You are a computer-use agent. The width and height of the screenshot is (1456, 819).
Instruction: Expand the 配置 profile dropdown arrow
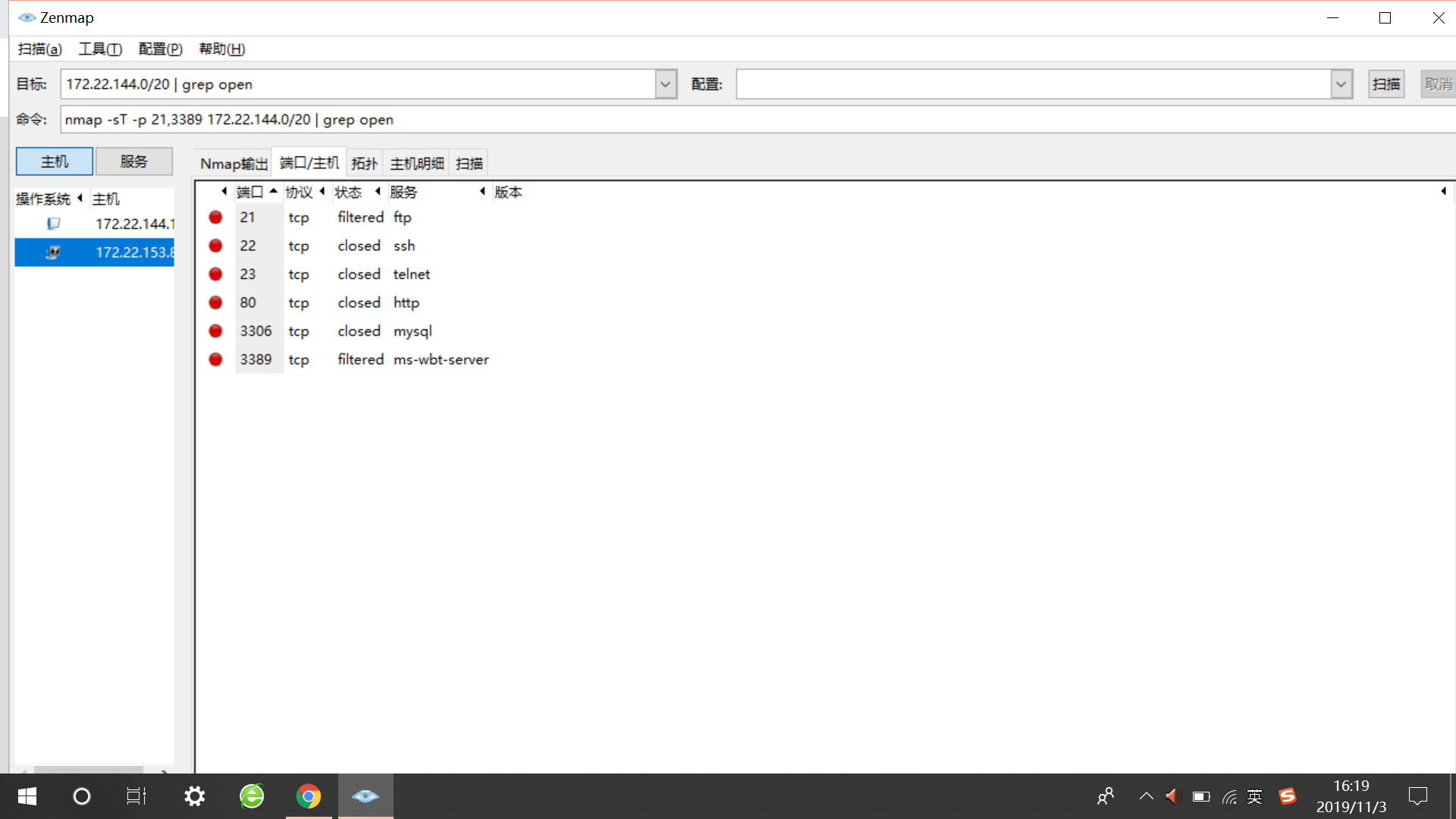pyautogui.click(x=1341, y=84)
